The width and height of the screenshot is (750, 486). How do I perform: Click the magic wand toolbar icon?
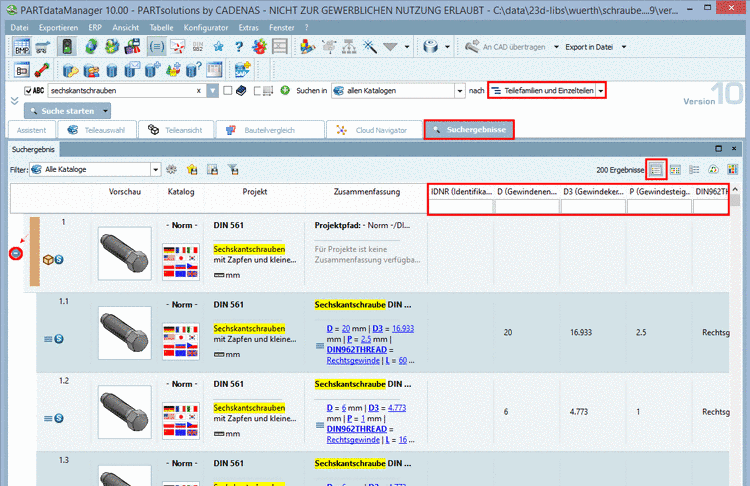(x=370, y=46)
